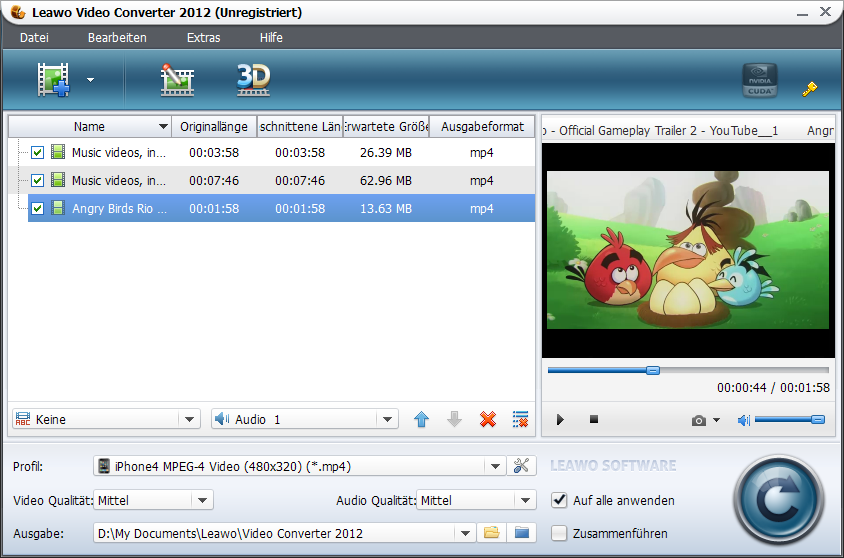The image size is (844, 558).
Task: Mute audio with the speaker icon
Action: (743, 420)
